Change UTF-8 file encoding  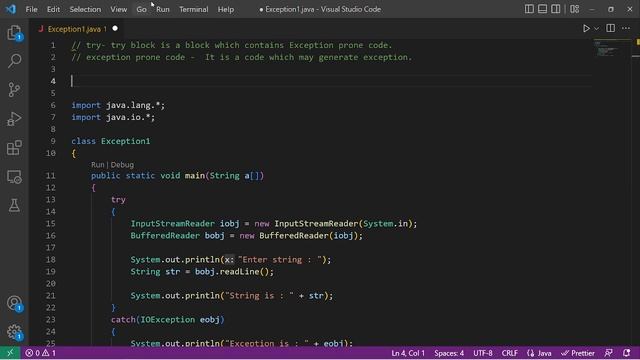(x=482, y=353)
